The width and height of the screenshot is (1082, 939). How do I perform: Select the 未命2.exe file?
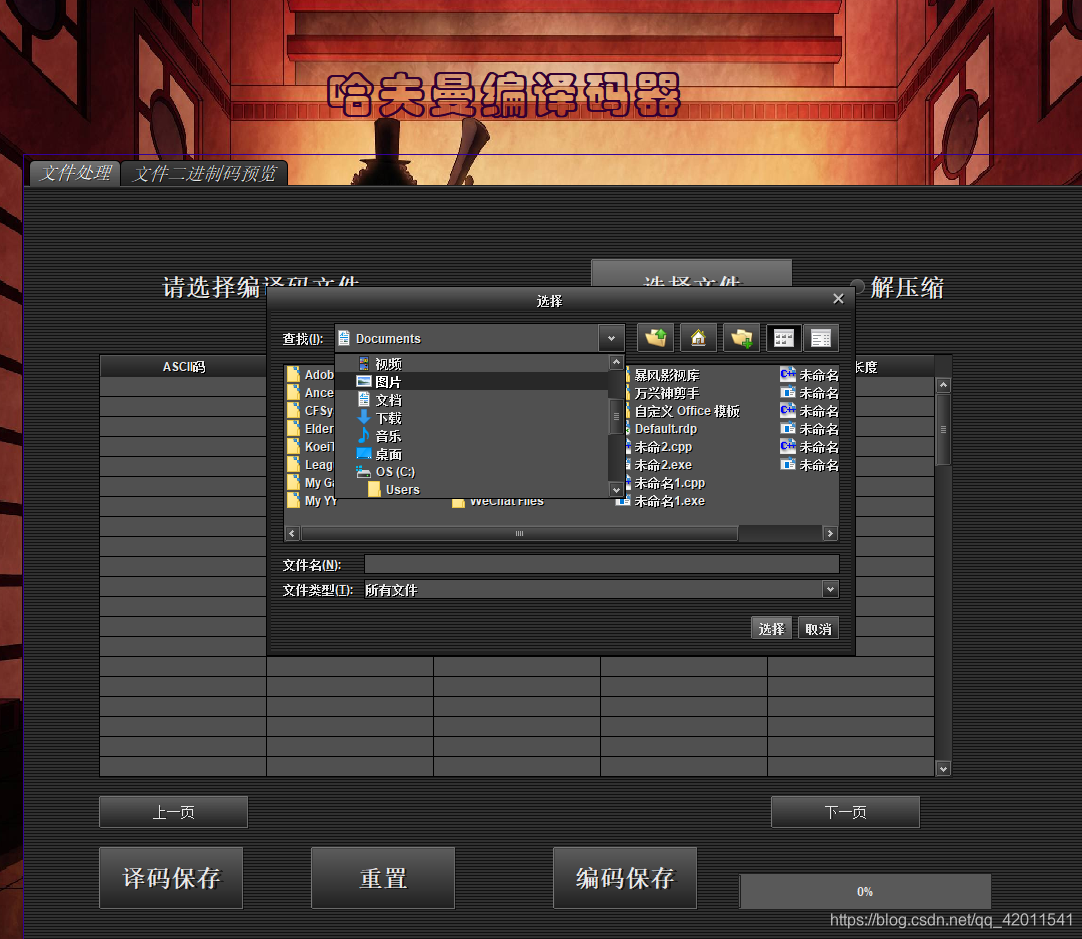click(x=662, y=464)
